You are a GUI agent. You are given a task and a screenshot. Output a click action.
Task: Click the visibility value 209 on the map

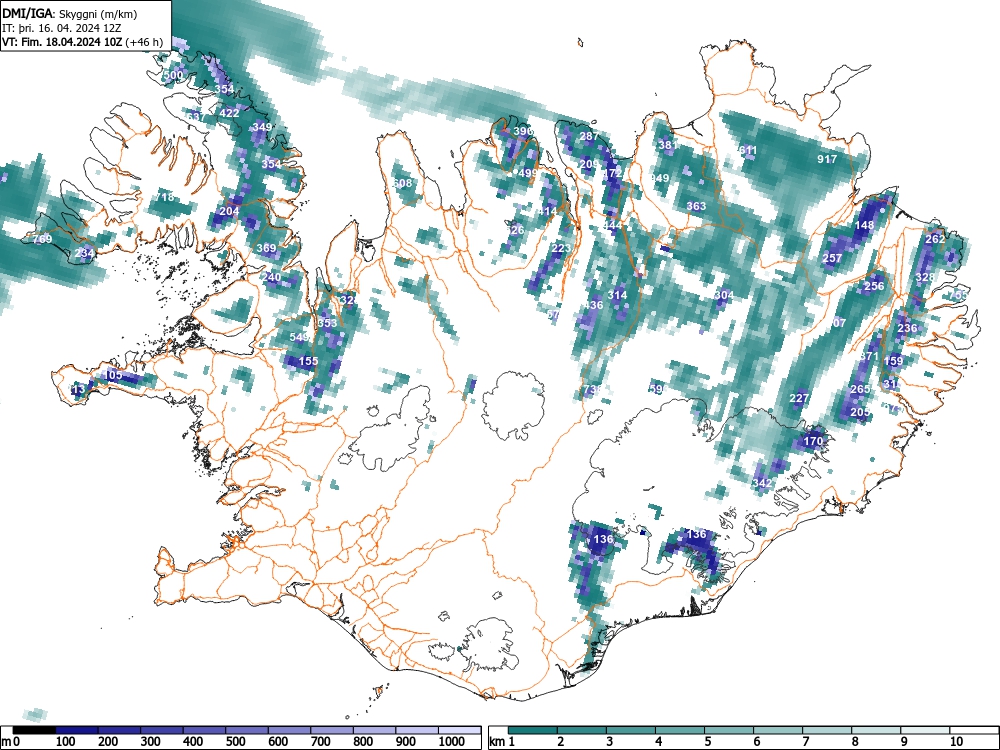[x=589, y=164]
